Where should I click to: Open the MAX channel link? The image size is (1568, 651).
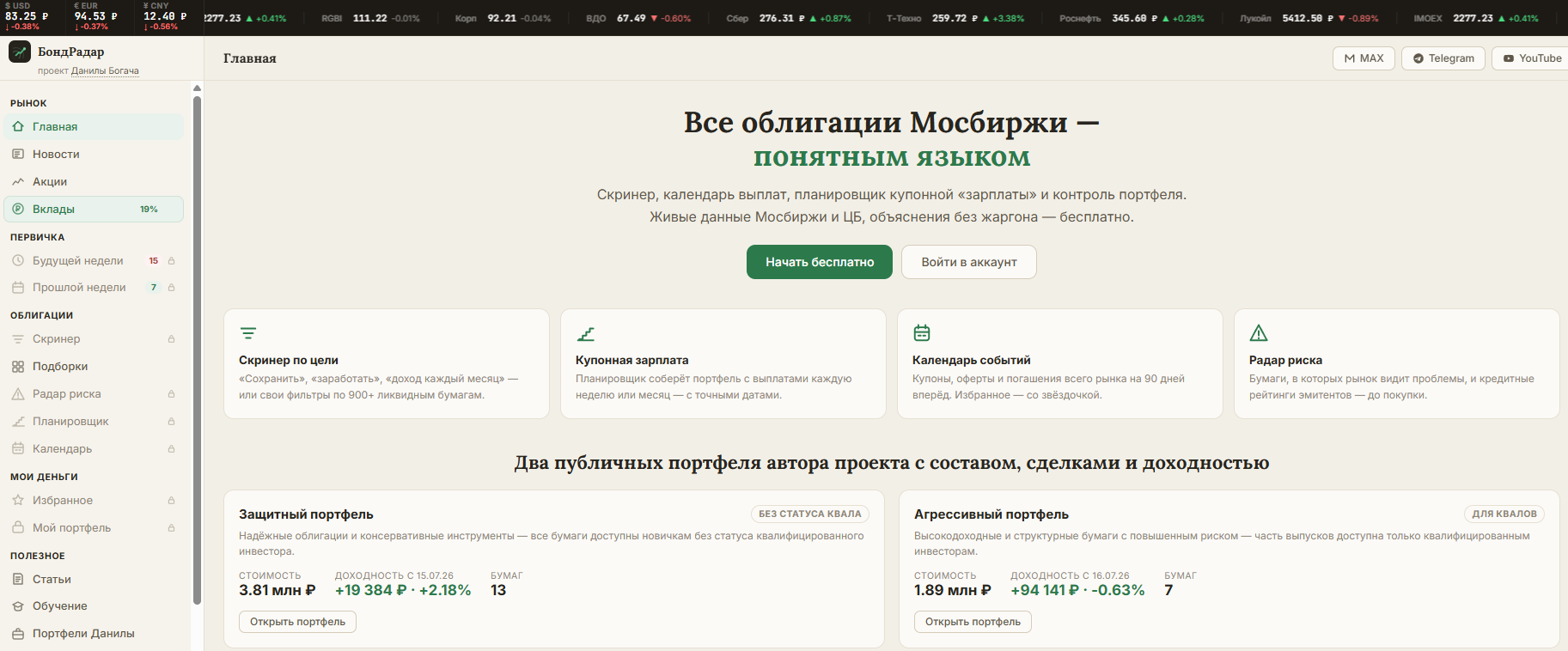tap(1364, 58)
